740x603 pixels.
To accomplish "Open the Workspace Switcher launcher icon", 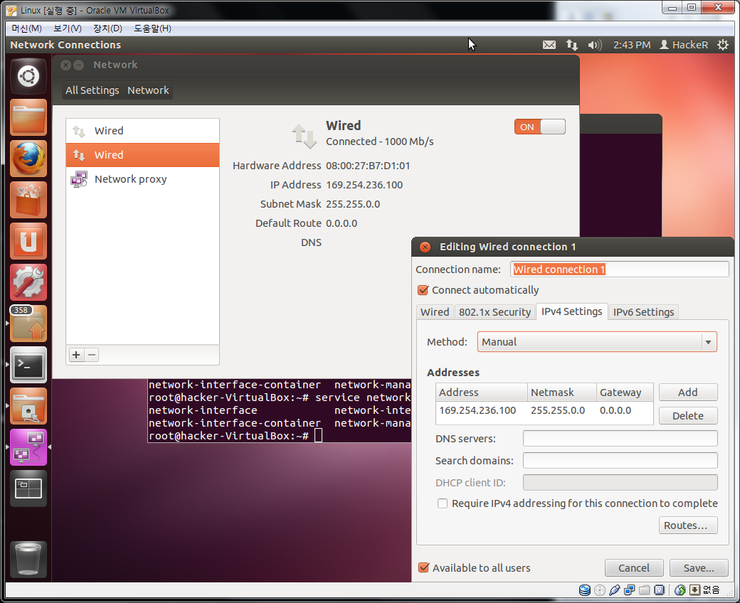I will coord(28,488).
